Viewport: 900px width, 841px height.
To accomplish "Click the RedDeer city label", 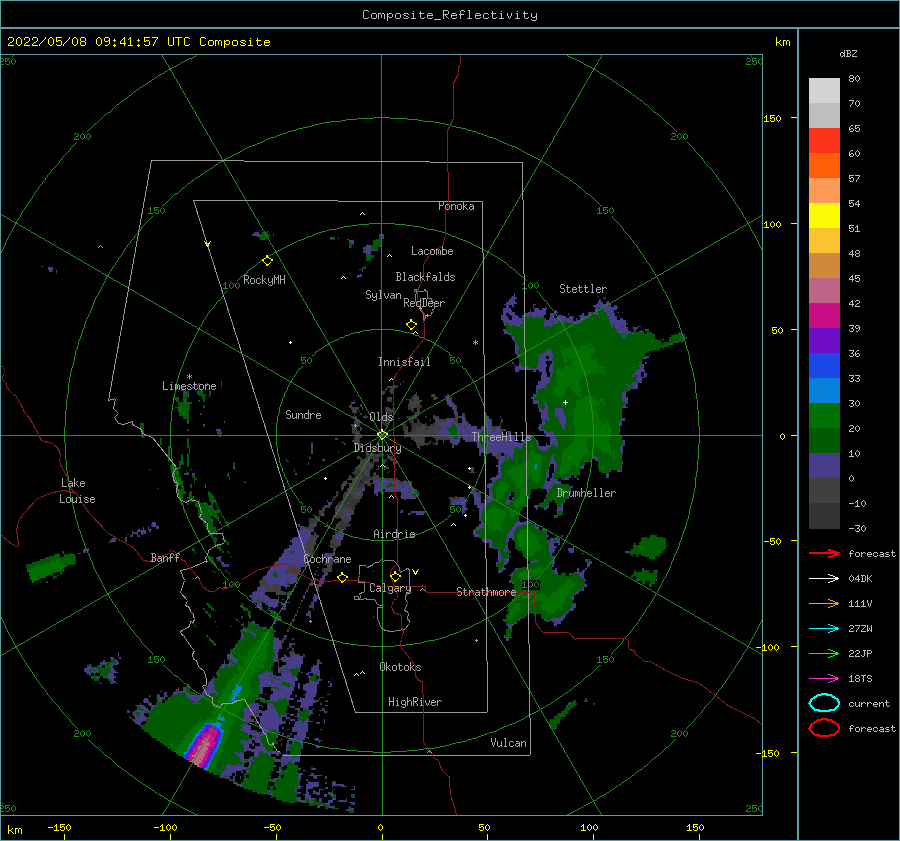I will pyautogui.click(x=424, y=303).
